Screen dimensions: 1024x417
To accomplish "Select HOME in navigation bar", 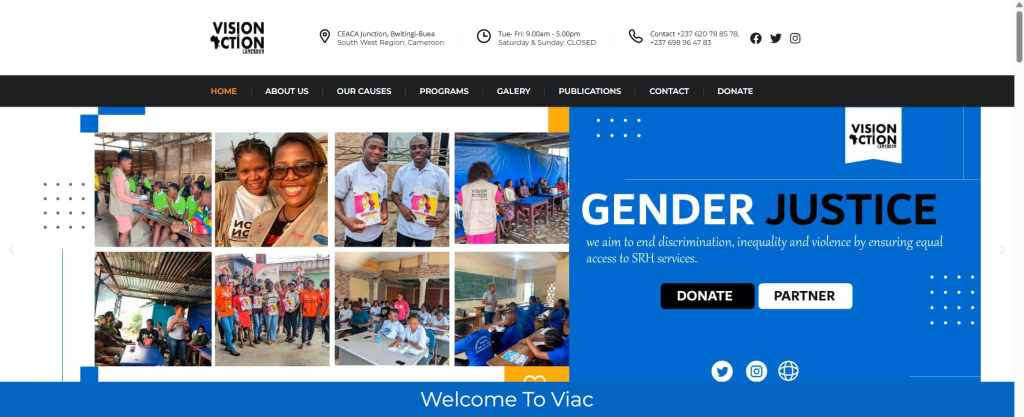I will click(x=223, y=91).
